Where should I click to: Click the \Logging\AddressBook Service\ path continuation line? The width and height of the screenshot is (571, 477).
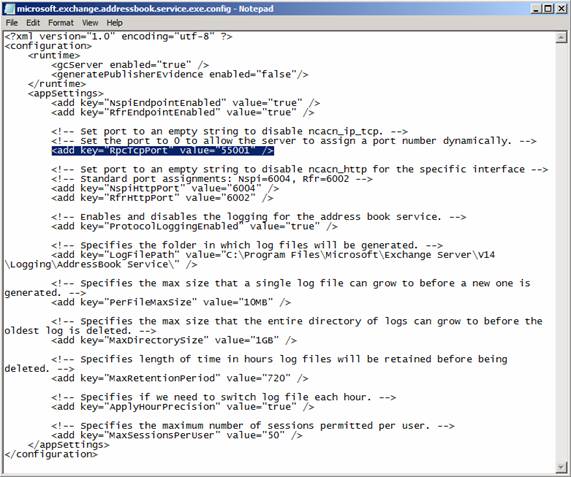point(101,264)
